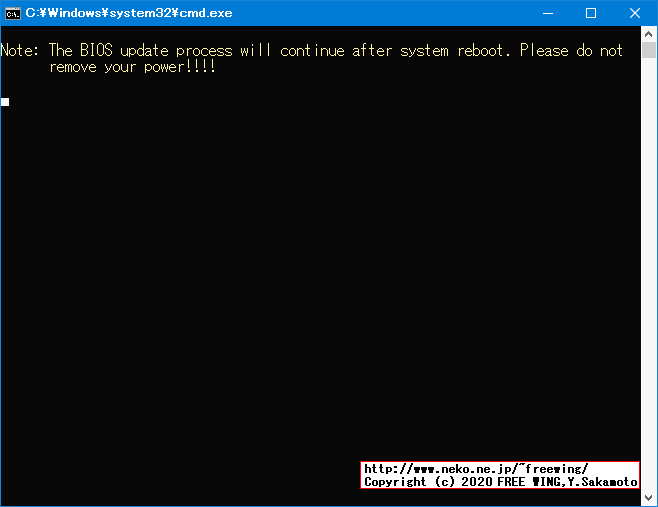
Task: Click Y.Sakamoto in the watermark
Action: (x=603, y=482)
